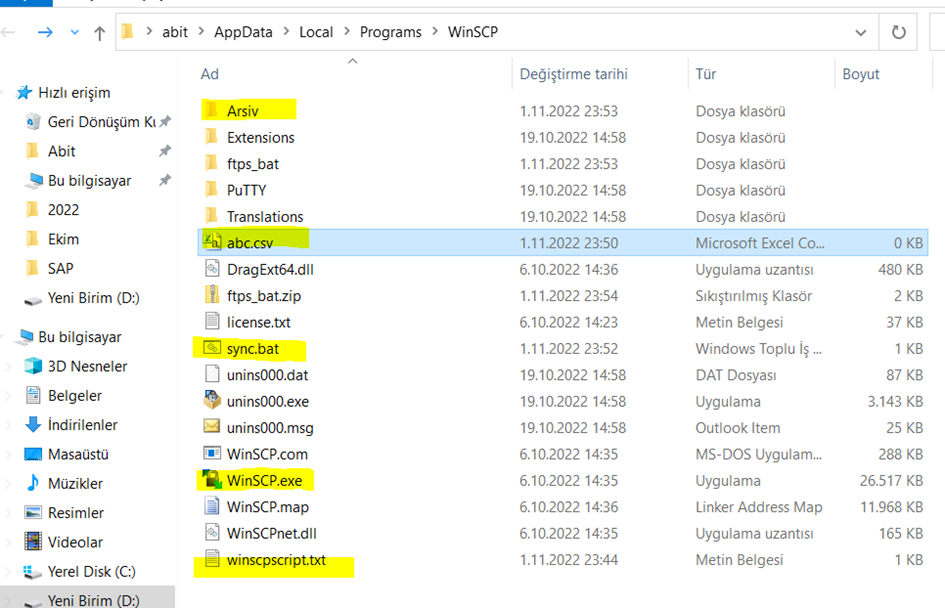The width and height of the screenshot is (945, 608).
Task: Open 'Hızlı erişim' in navigation pane
Action: 74,93
